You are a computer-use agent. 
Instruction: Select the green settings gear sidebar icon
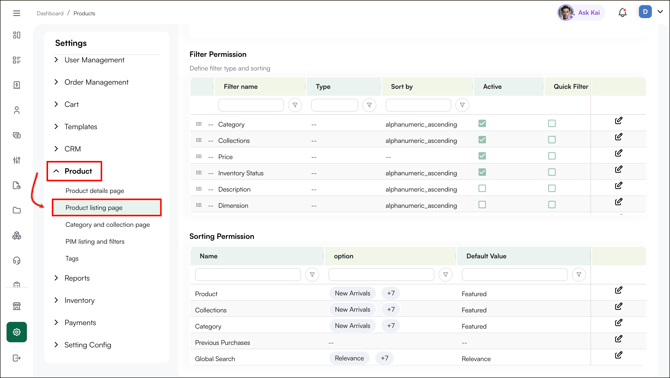click(x=17, y=332)
